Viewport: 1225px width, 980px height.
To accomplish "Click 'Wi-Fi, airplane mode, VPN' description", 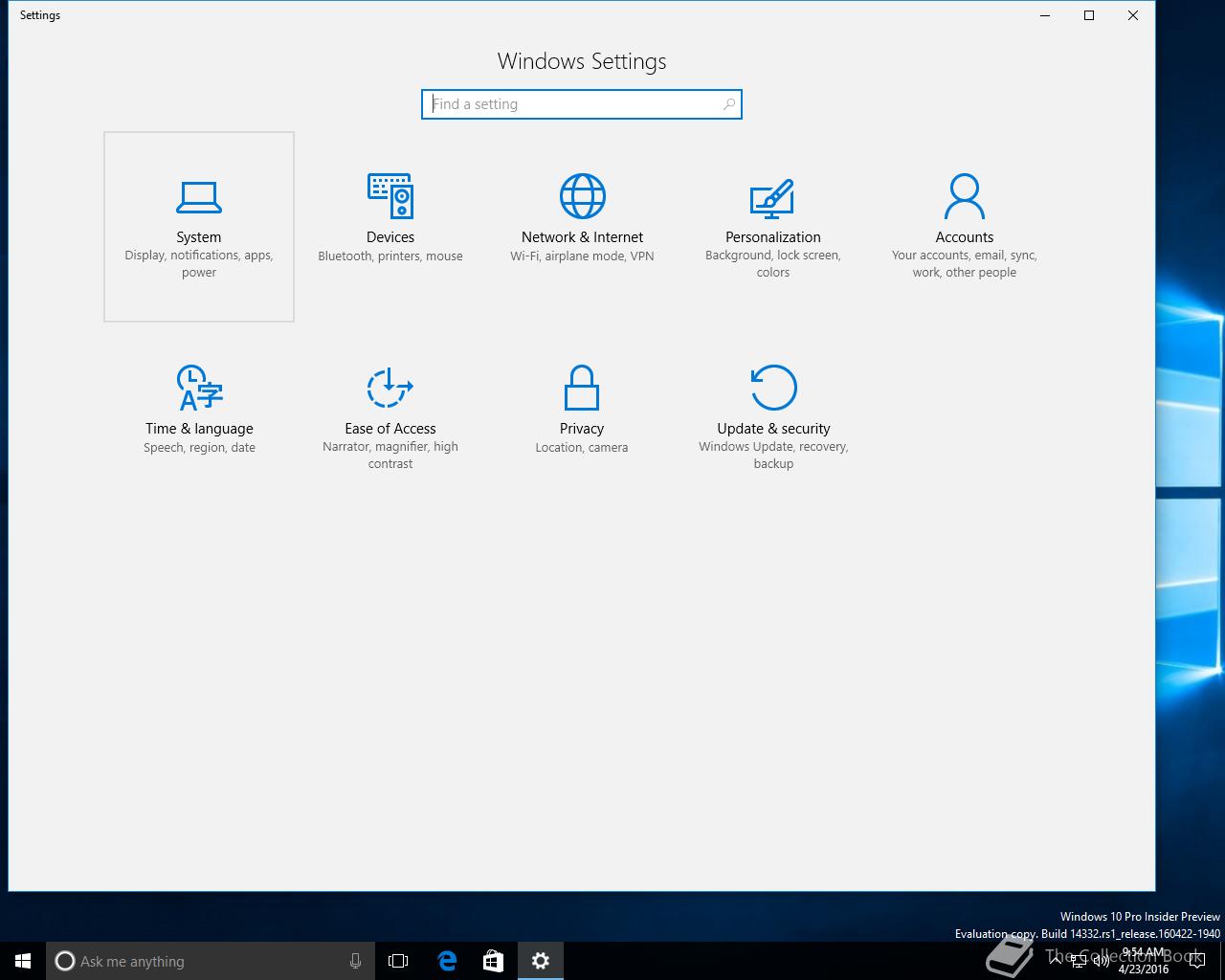I will point(582,256).
